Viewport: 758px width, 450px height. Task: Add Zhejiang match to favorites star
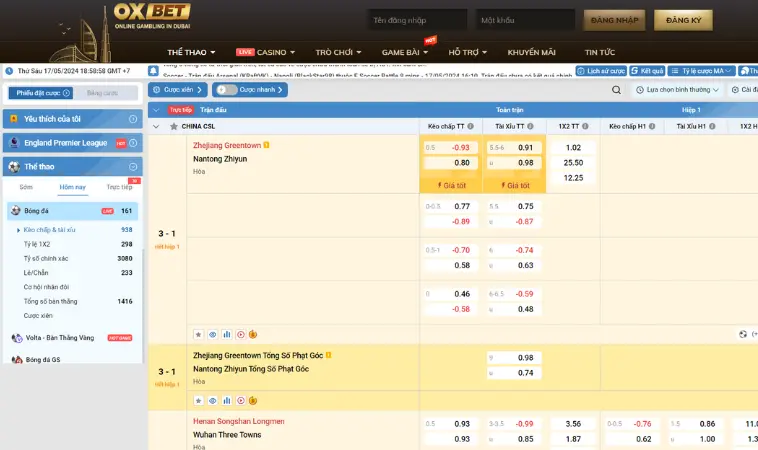tap(198, 333)
